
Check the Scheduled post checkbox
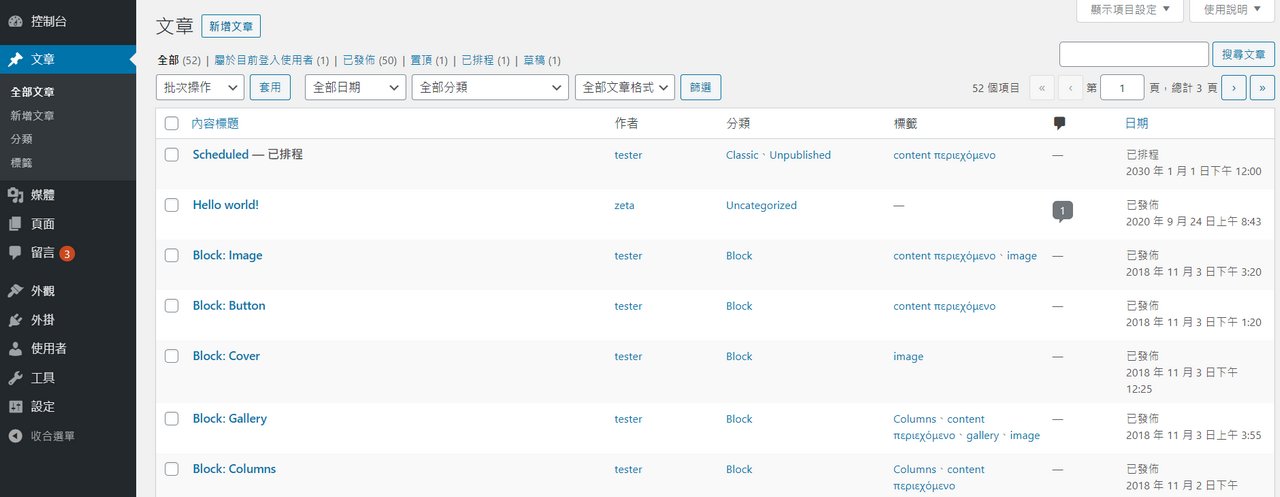pyautogui.click(x=172, y=155)
